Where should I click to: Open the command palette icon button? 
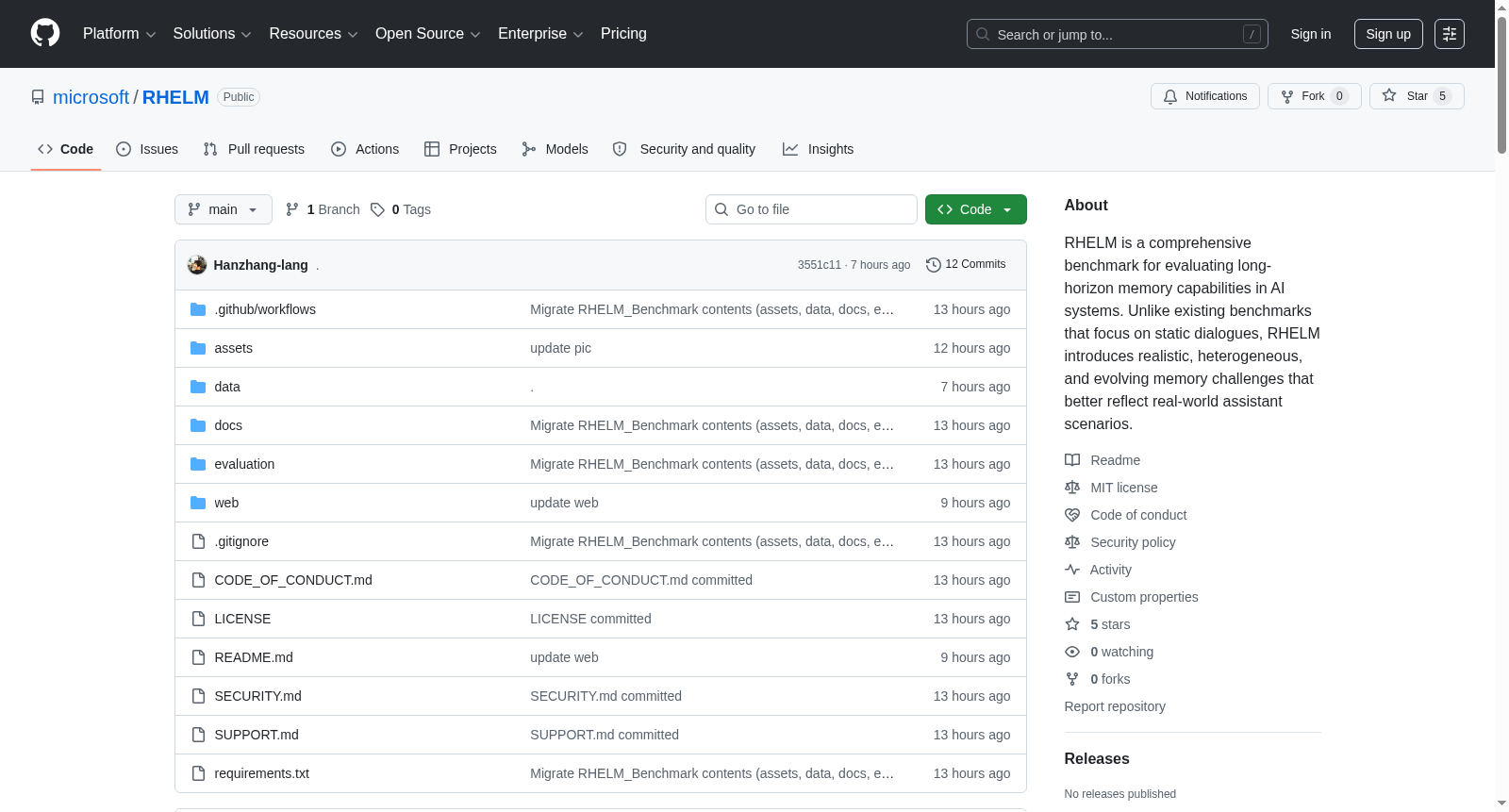pyautogui.click(x=1449, y=34)
